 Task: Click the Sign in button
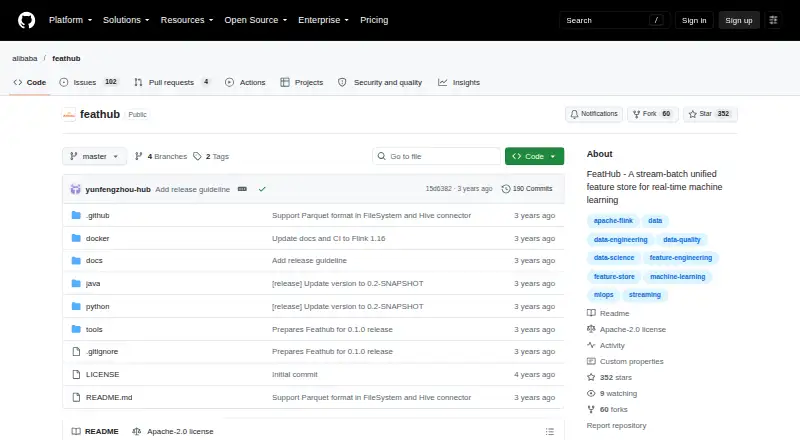pyautogui.click(x=694, y=20)
